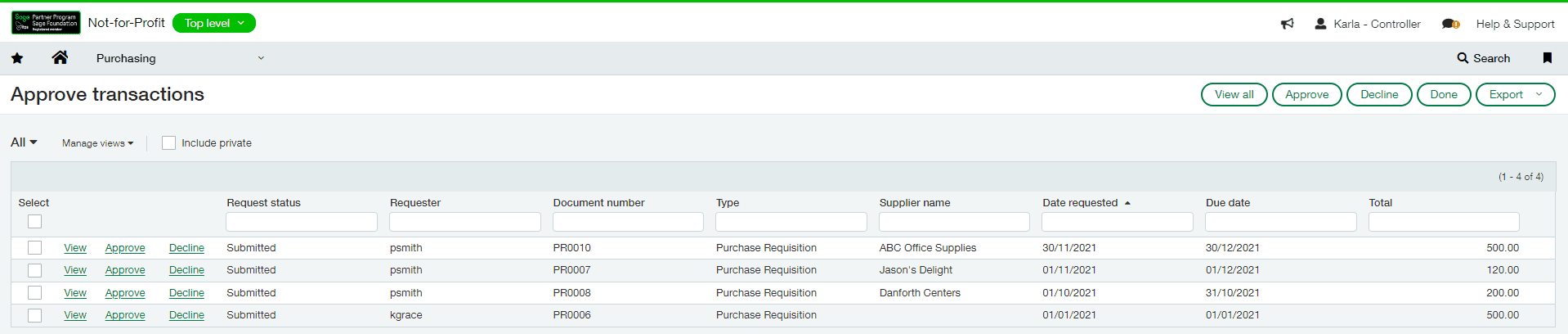This screenshot has width=1568, height=334.
Task: Decline requisition PR0010
Action: [186, 248]
